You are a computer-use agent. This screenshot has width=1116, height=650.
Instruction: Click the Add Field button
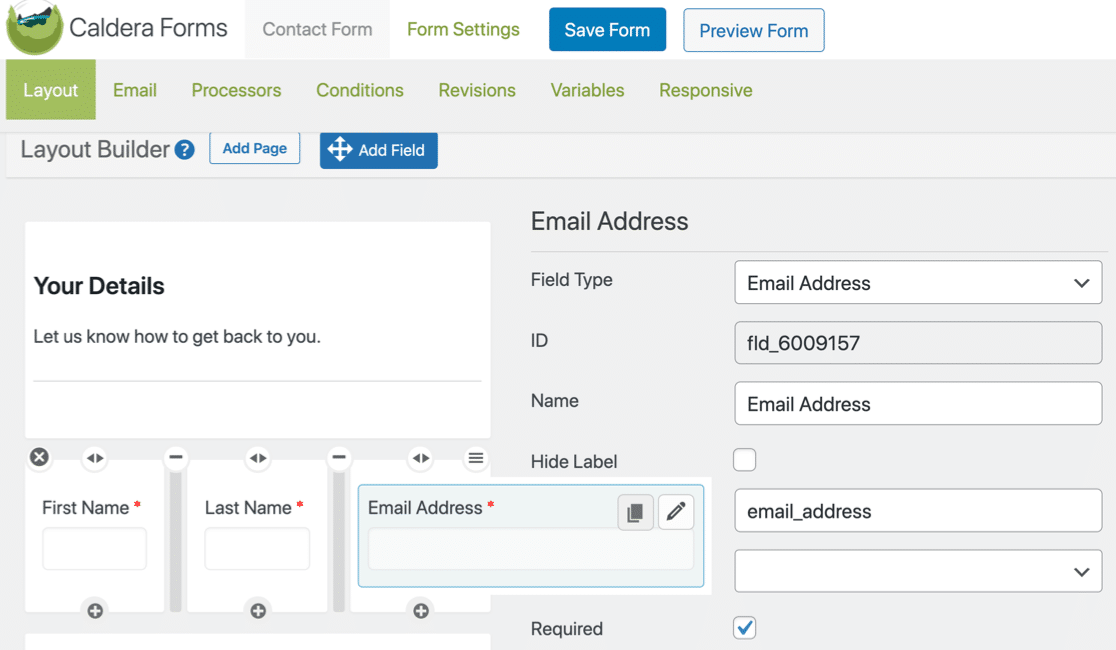pyautogui.click(x=378, y=150)
